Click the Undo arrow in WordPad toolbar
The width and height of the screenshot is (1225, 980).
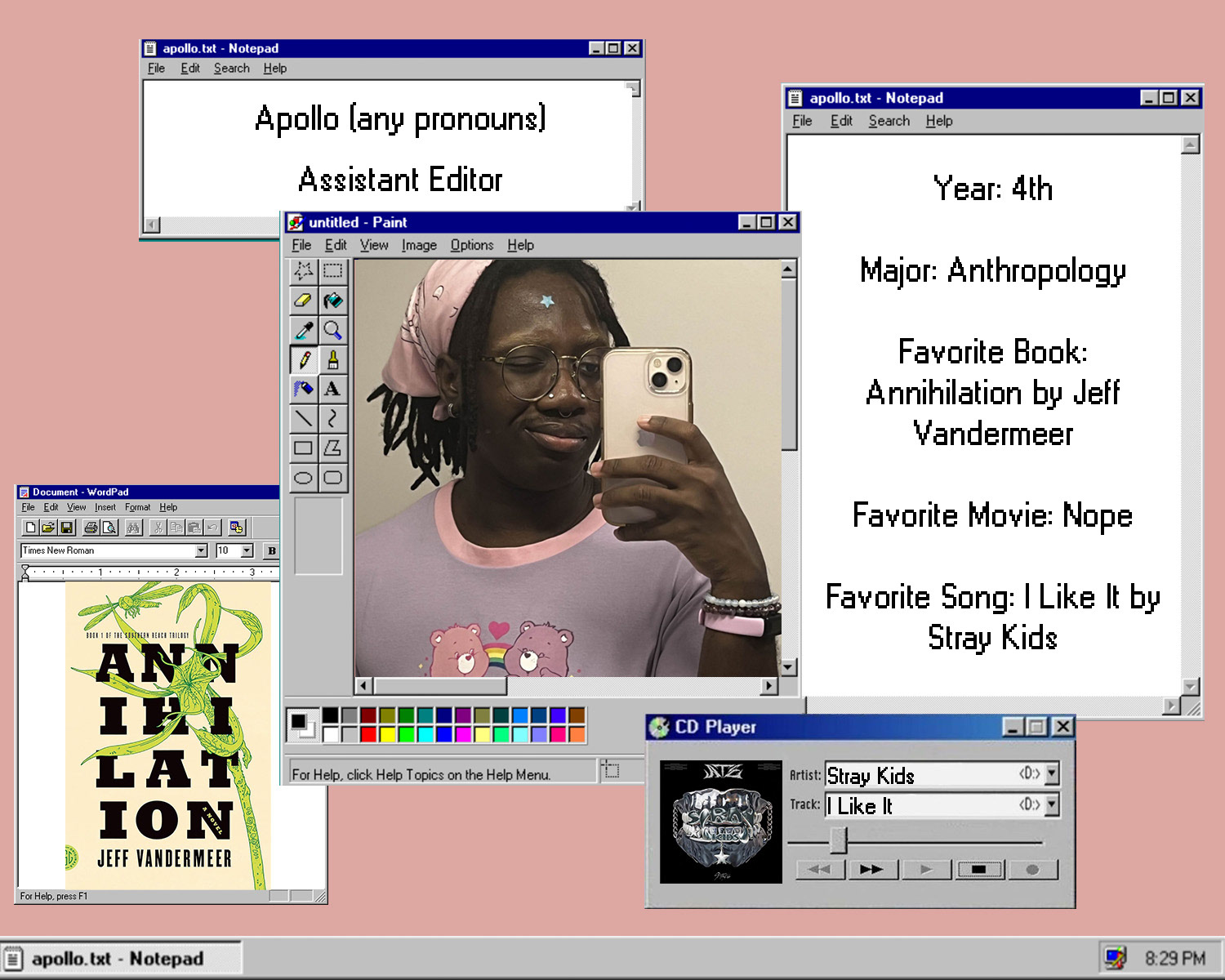coord(212,528)
